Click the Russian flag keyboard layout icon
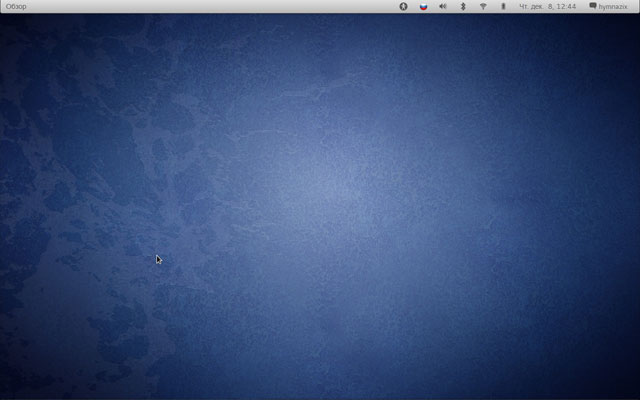640x400 pixels. [424, 7]
